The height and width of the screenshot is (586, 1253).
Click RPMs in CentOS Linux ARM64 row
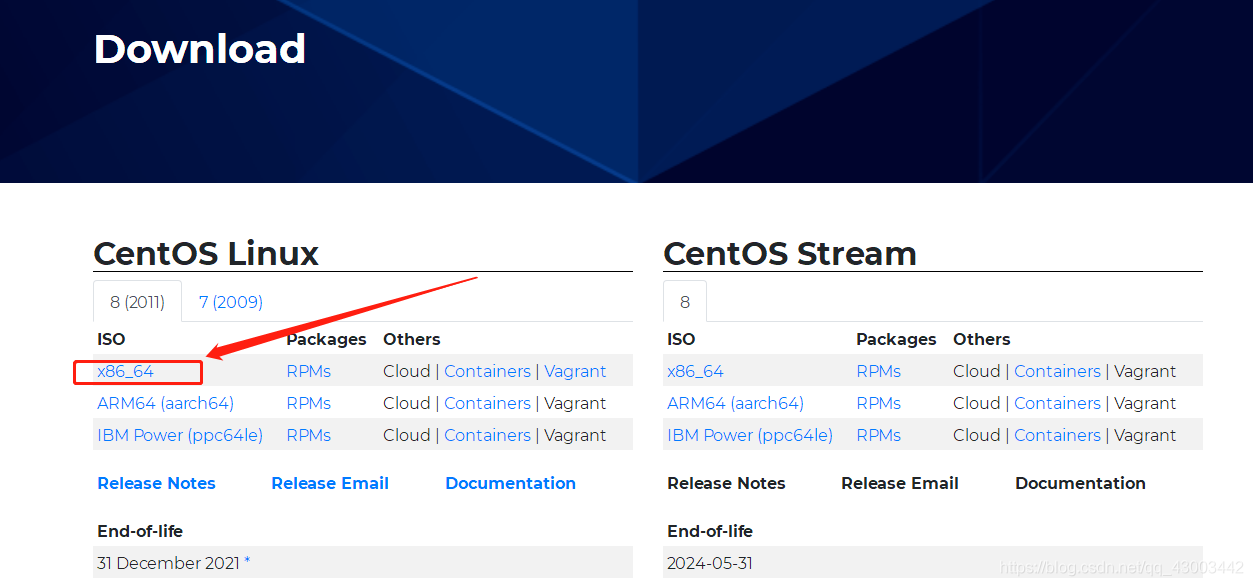[308, 403]
